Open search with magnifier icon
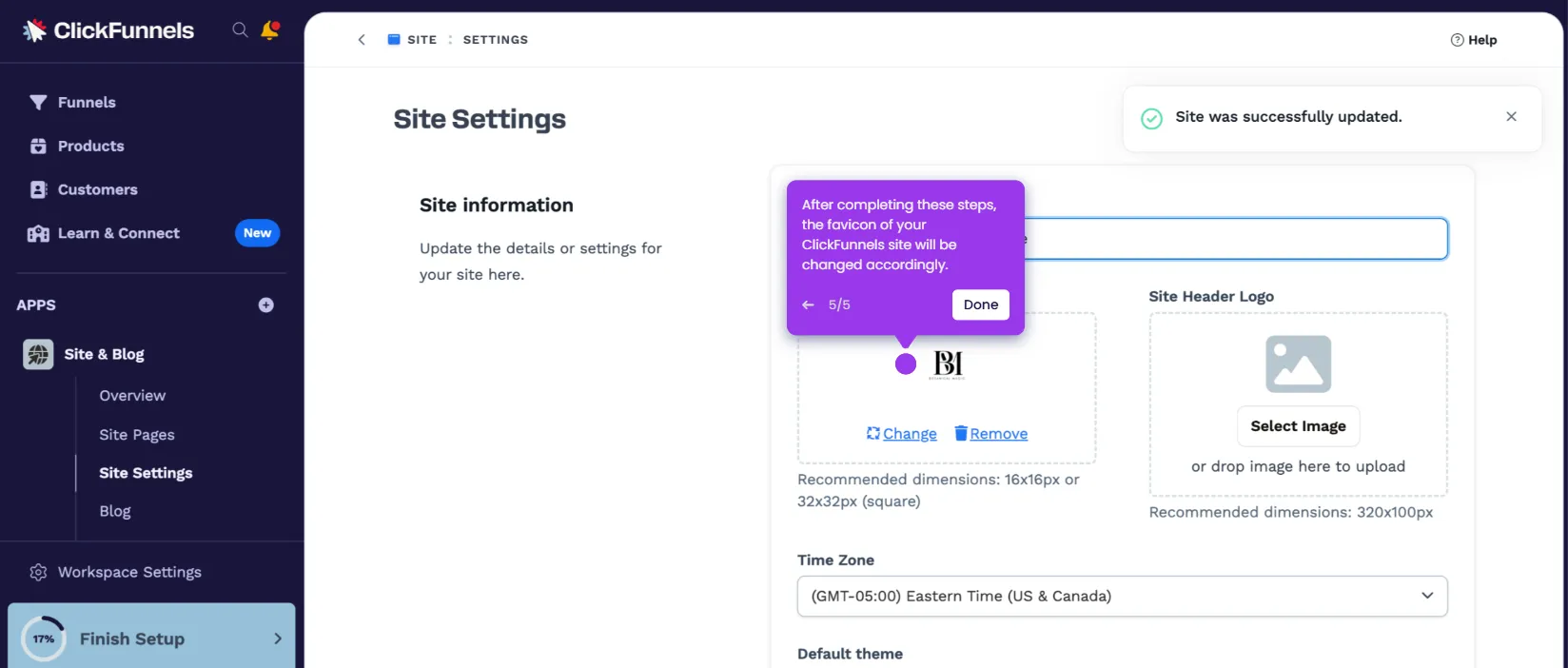 [240, 30]
